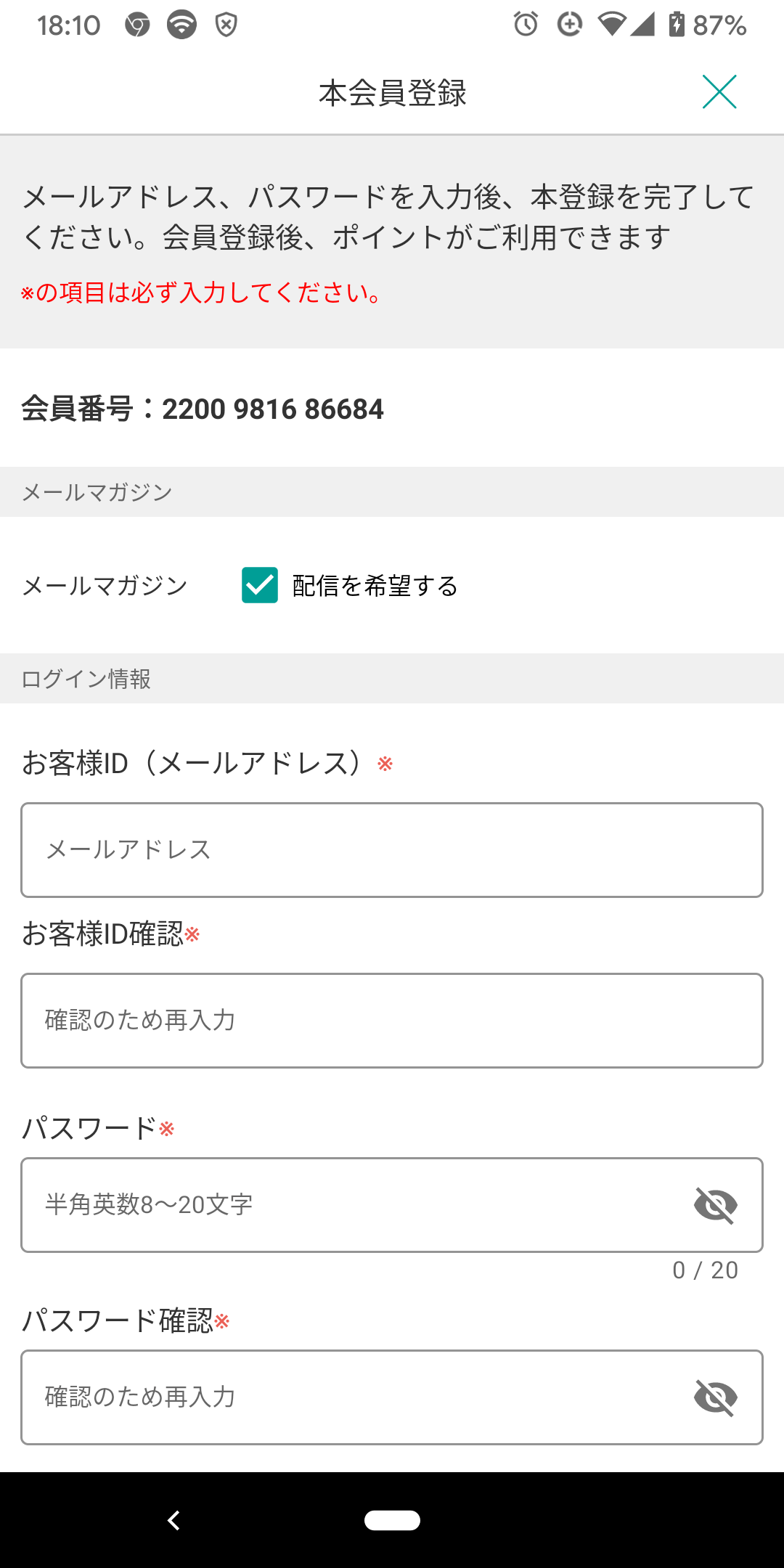The image size is (784, 1568).
Task: Tap the ログイン情報 section header
Action: [86, 679]
